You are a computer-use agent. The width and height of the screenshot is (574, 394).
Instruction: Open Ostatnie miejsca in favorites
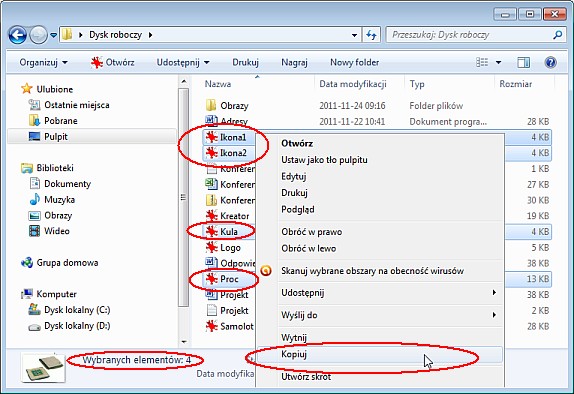(x=69, y=105)
